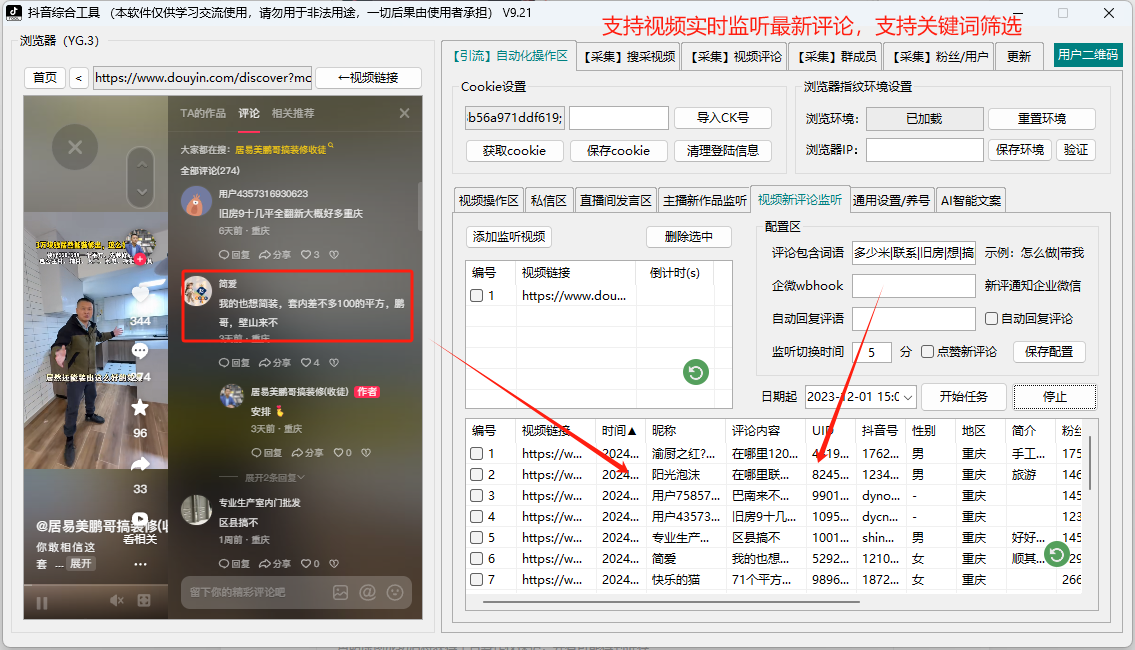The image size is (1135, 650).
Task: Click the image icon in the comment input
Action: [x=341, y=593]
